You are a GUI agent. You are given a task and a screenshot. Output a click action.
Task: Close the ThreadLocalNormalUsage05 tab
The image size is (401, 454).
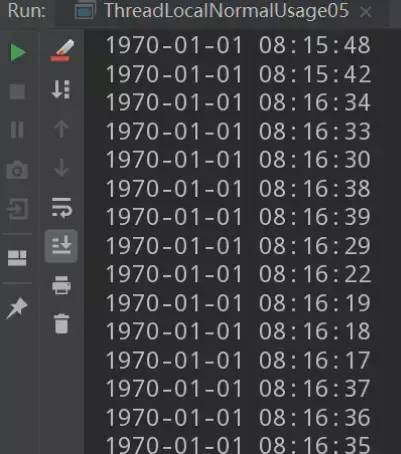(366, 12)
